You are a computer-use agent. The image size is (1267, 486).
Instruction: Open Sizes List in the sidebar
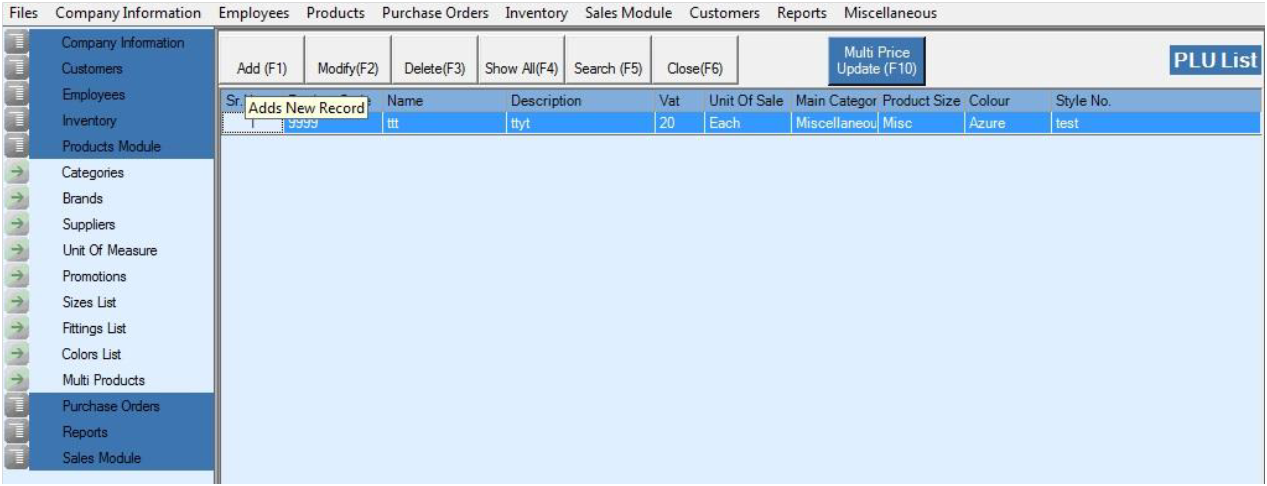pyautogui.click(x=89, y=303)
